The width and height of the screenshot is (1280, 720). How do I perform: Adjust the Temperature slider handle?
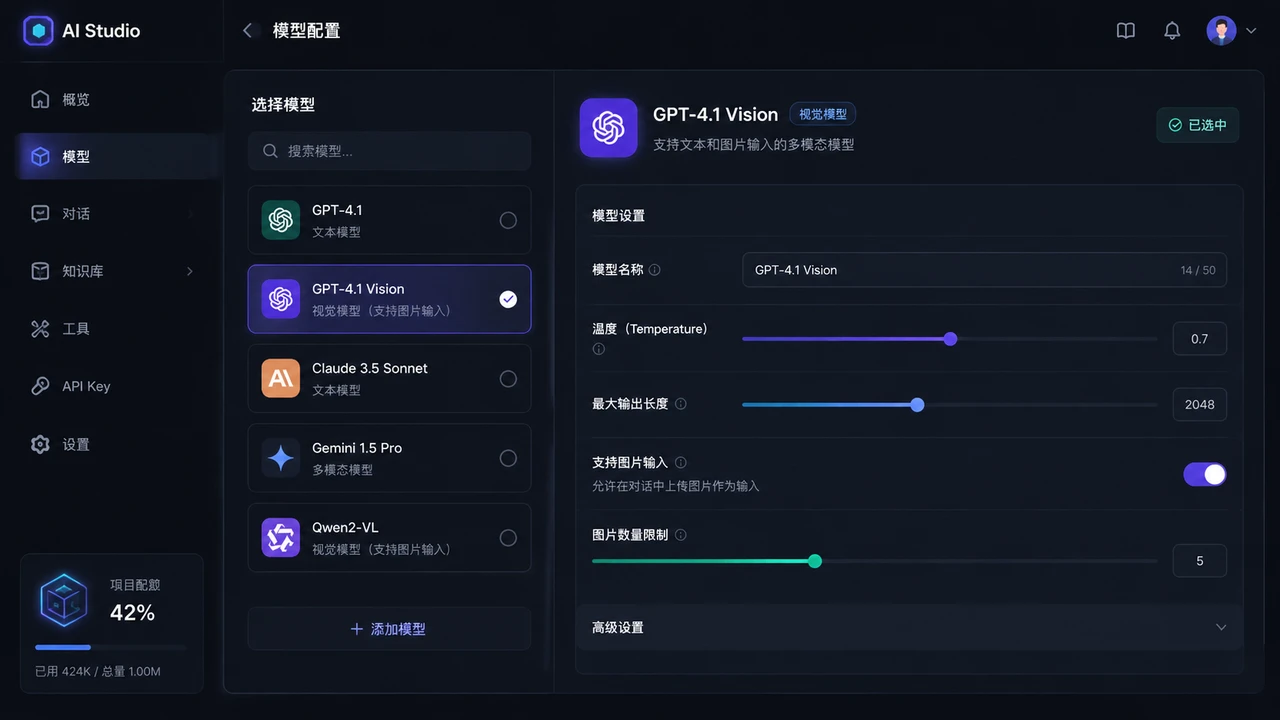[950, 339]
